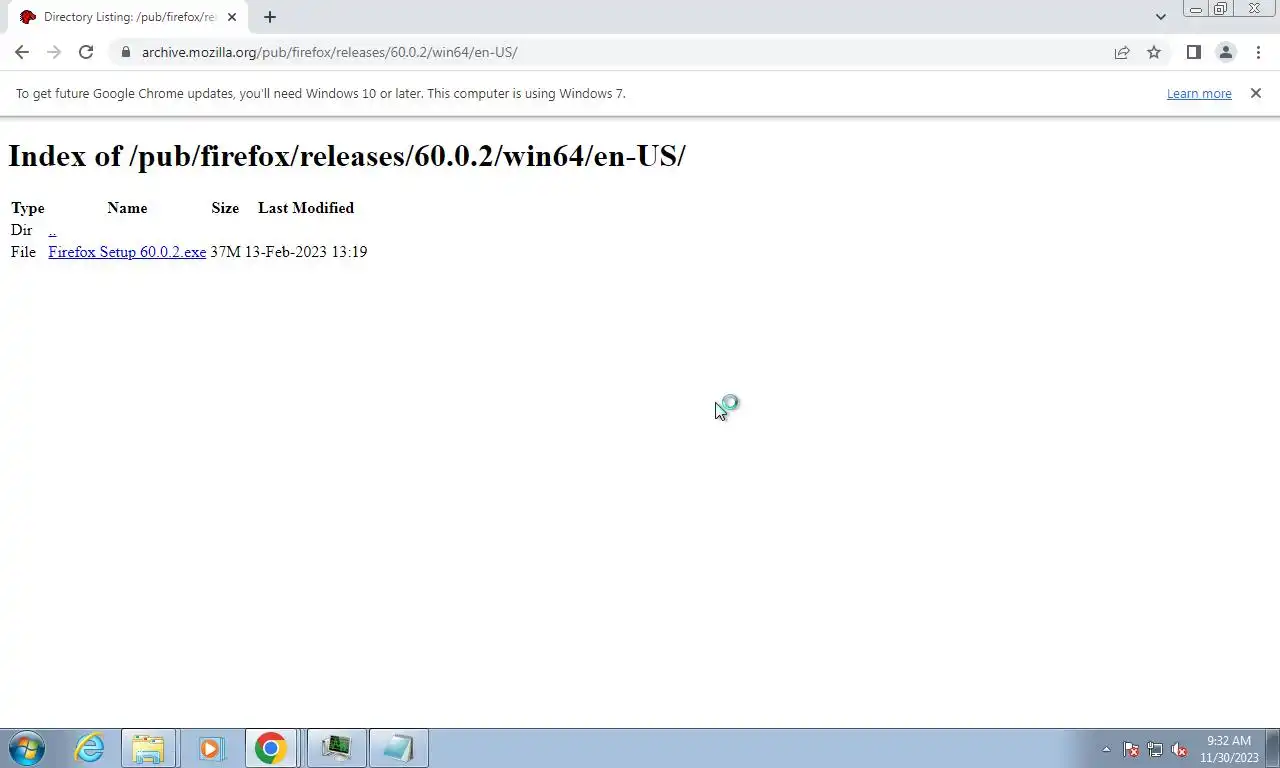
Task: Open Windows Explorer folder from taskbar
Action: click(148, 748)
